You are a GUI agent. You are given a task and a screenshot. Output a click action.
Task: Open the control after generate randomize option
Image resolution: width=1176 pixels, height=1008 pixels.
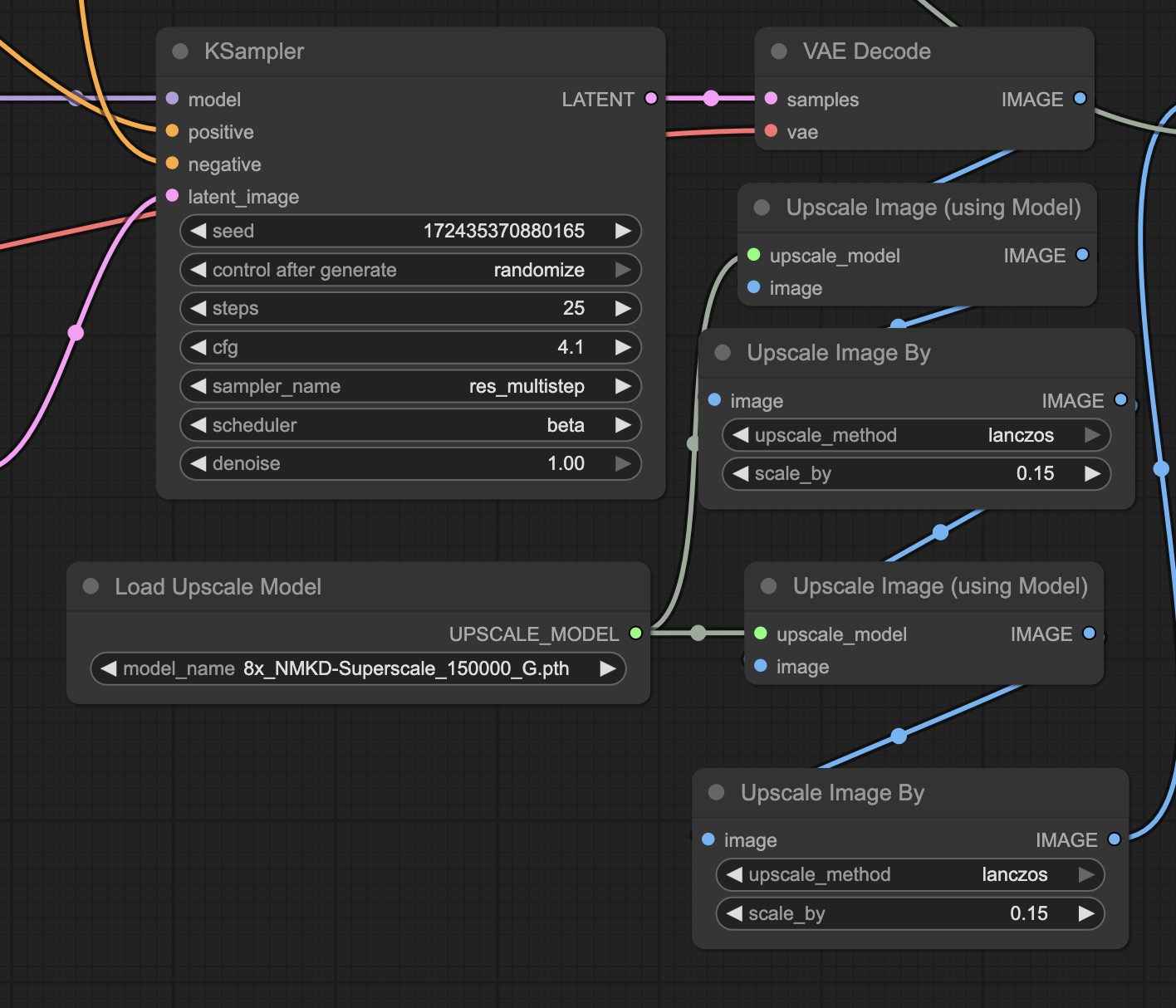pos(410,270)
